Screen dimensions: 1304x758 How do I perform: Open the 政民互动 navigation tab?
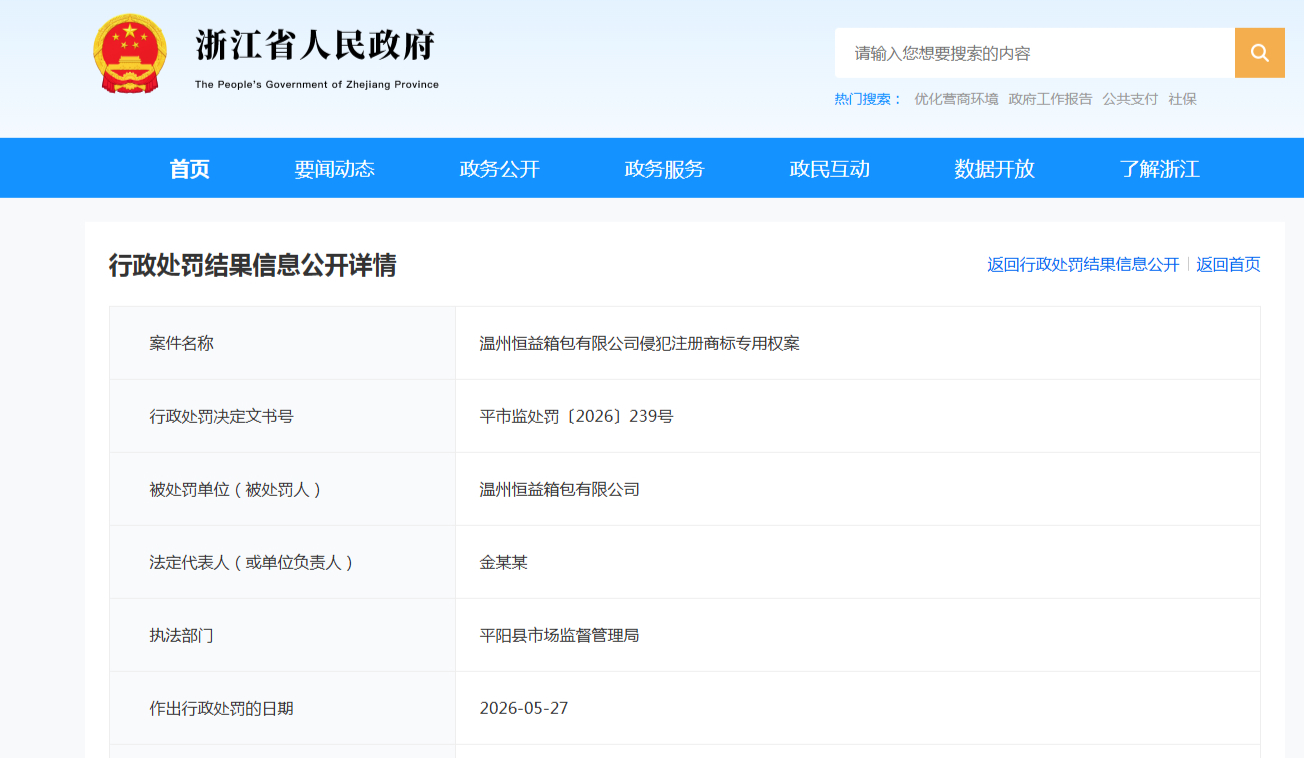click(829, 169)
